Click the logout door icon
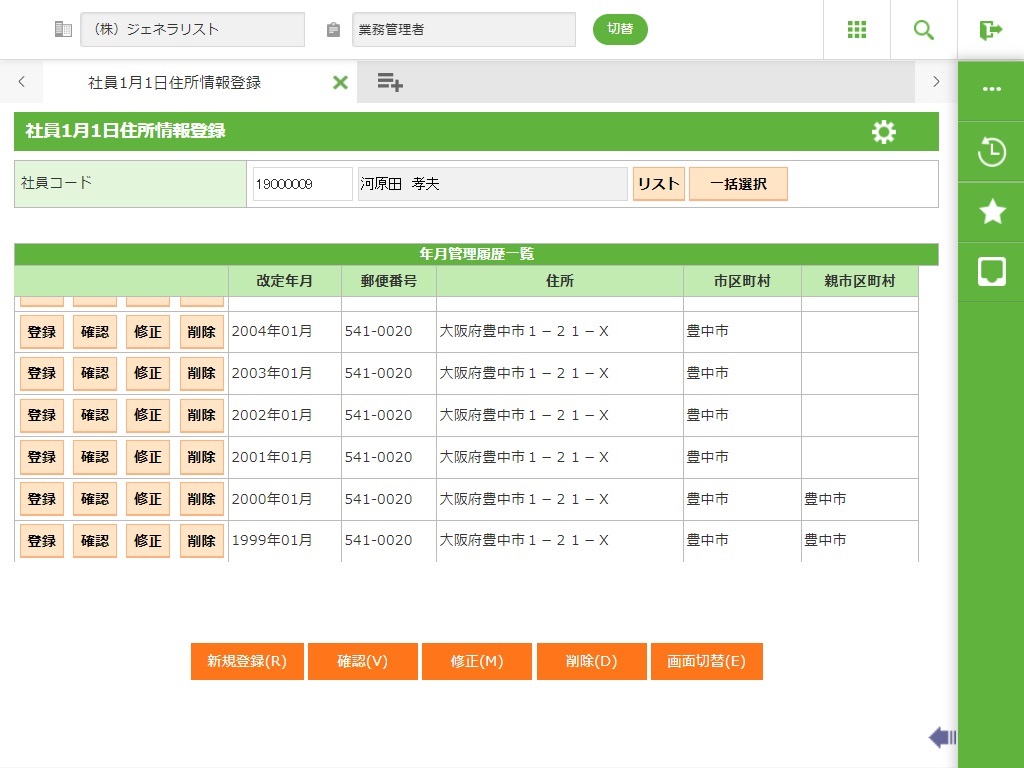Image resolution: width=1024 pixels, height=768 pixels. (991, 30)
